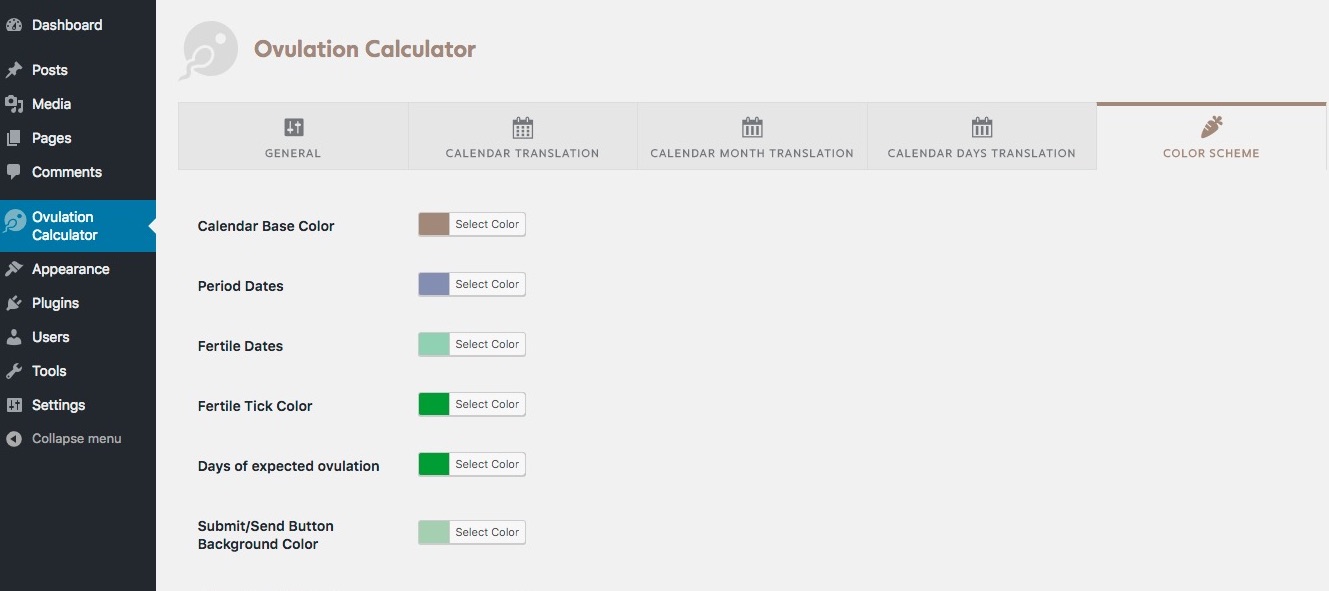Viewport: 1329px width, 591px height.
Task: Click the Submit/Send Button Background Color label
Action: 266,535
